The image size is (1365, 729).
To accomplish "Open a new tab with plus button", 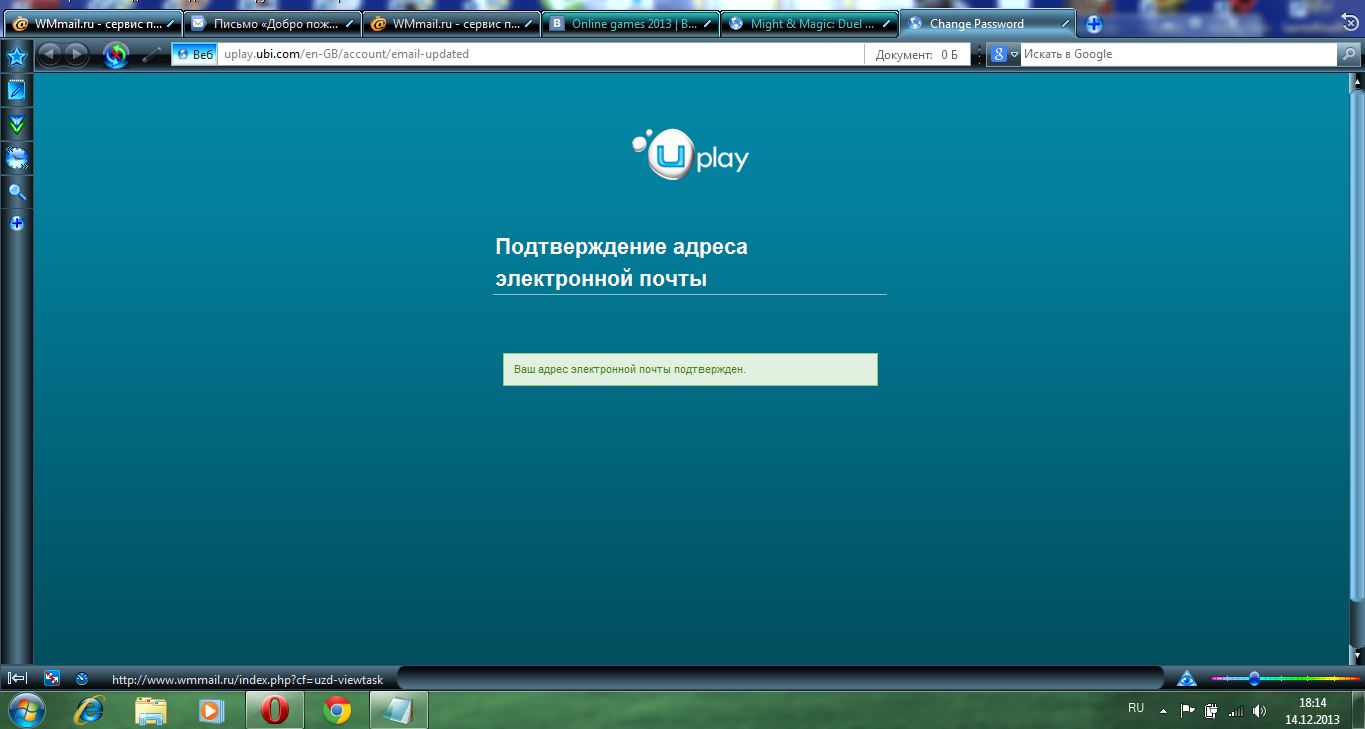I will pyautogui.click(x=1094, y=24).
